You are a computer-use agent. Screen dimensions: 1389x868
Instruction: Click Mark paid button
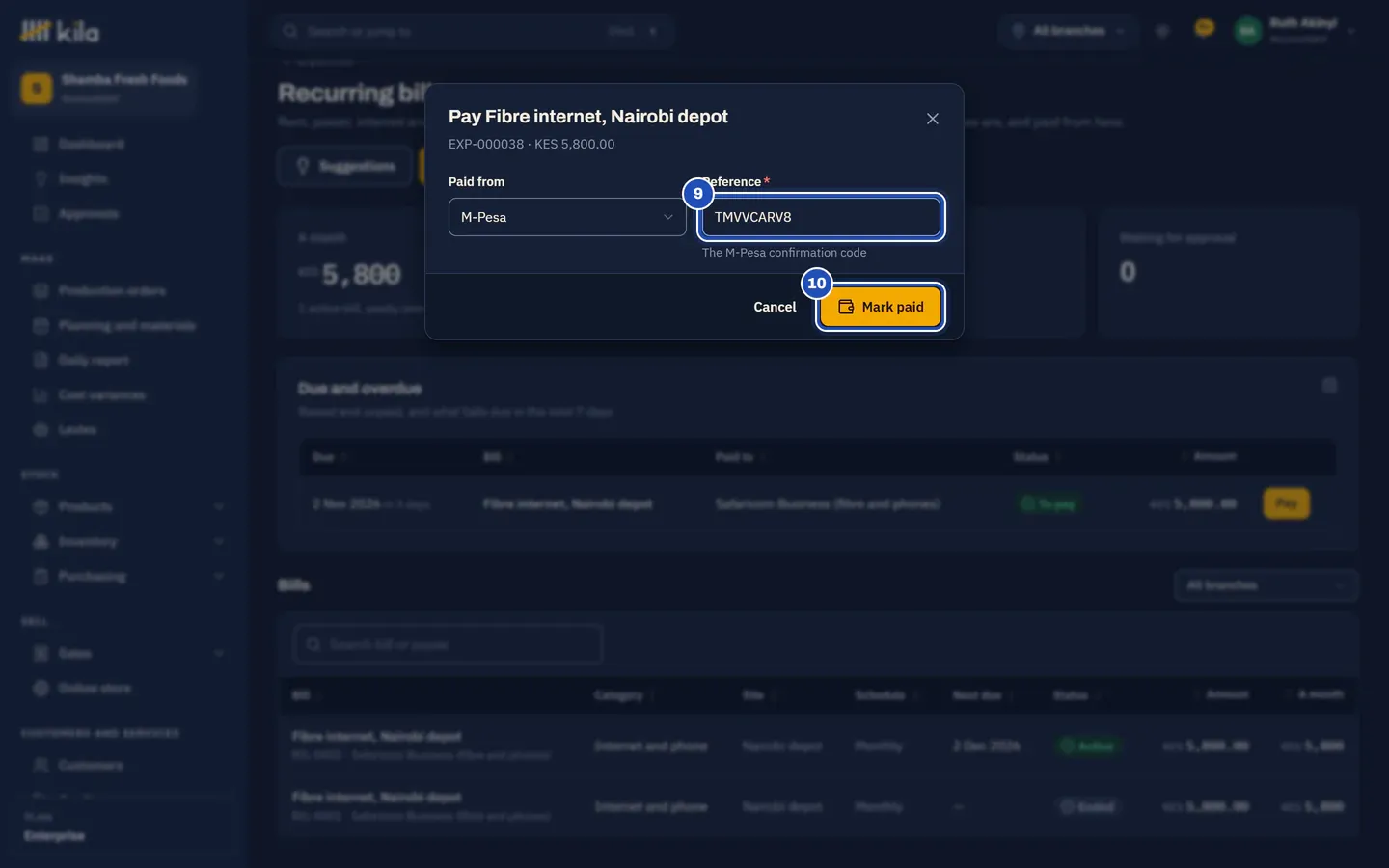881,307
